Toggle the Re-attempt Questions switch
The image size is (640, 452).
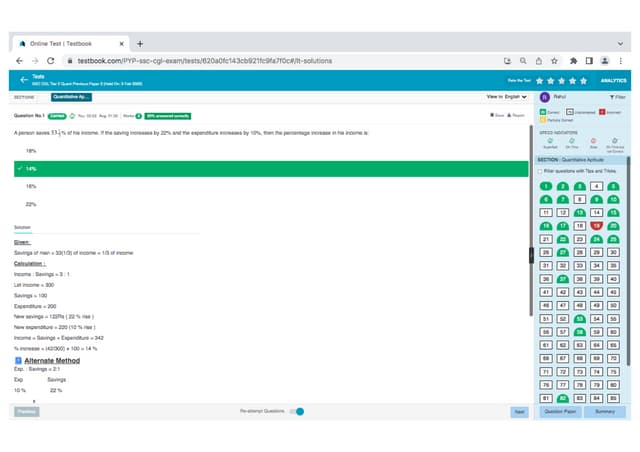pyautogui.click(x=298, y=411)
